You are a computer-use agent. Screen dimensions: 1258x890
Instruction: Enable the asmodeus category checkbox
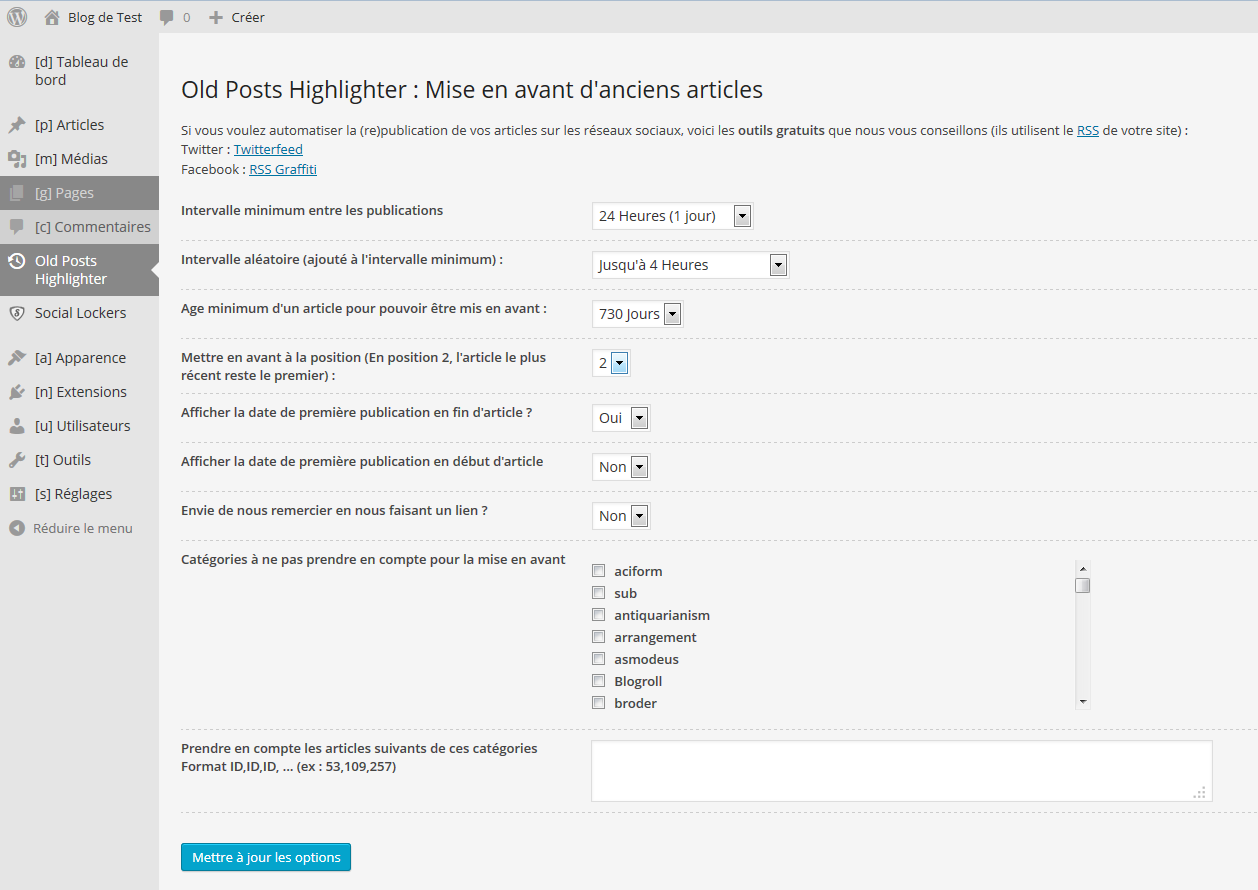[599, 659]
